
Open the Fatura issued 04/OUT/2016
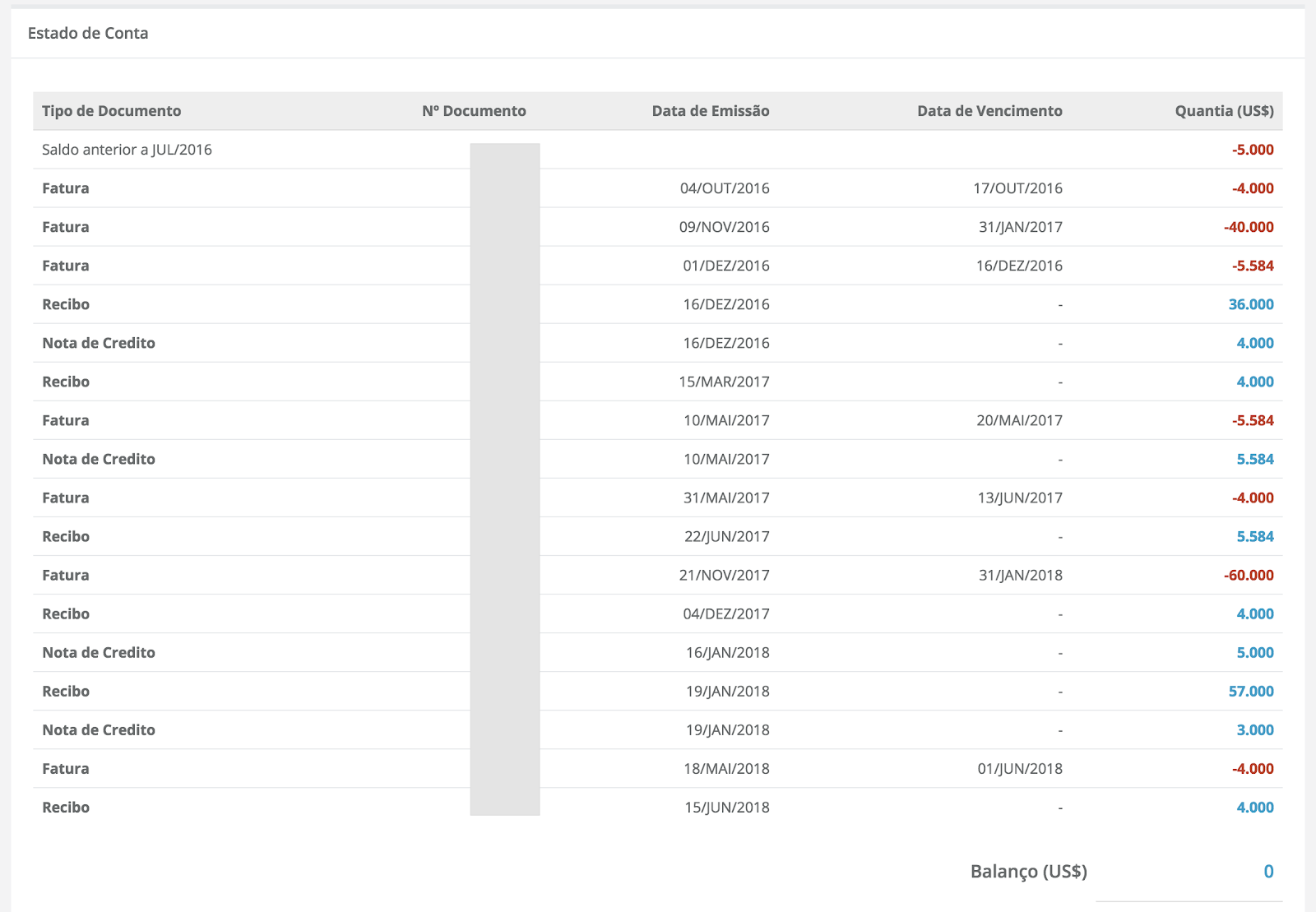click(66, 188)
